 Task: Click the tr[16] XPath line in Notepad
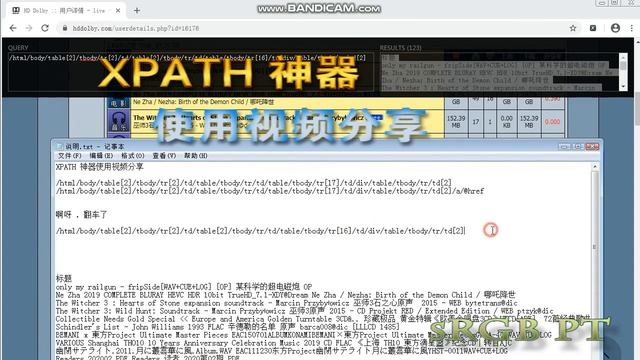[260, 231]
